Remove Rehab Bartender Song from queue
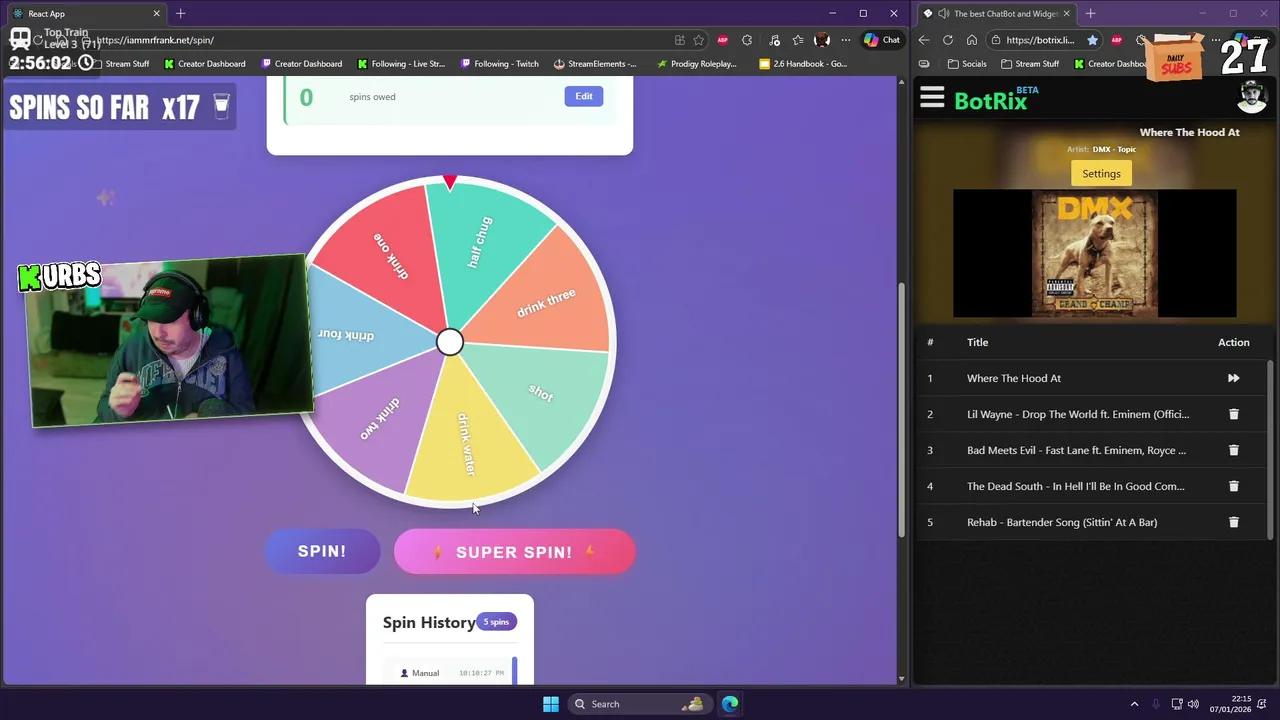 click(1233, 522)
